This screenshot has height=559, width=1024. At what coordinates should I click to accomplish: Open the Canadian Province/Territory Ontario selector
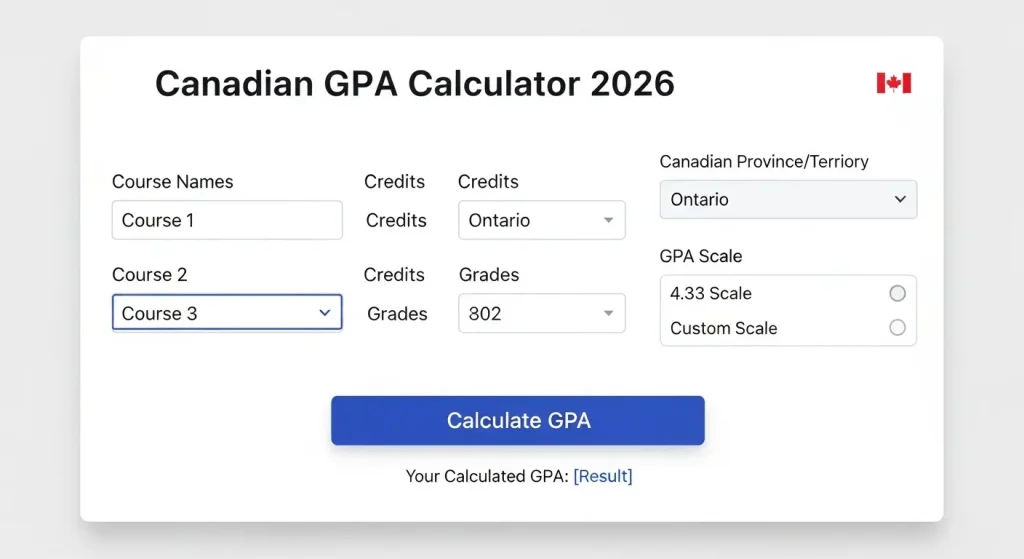pos(788,199)
